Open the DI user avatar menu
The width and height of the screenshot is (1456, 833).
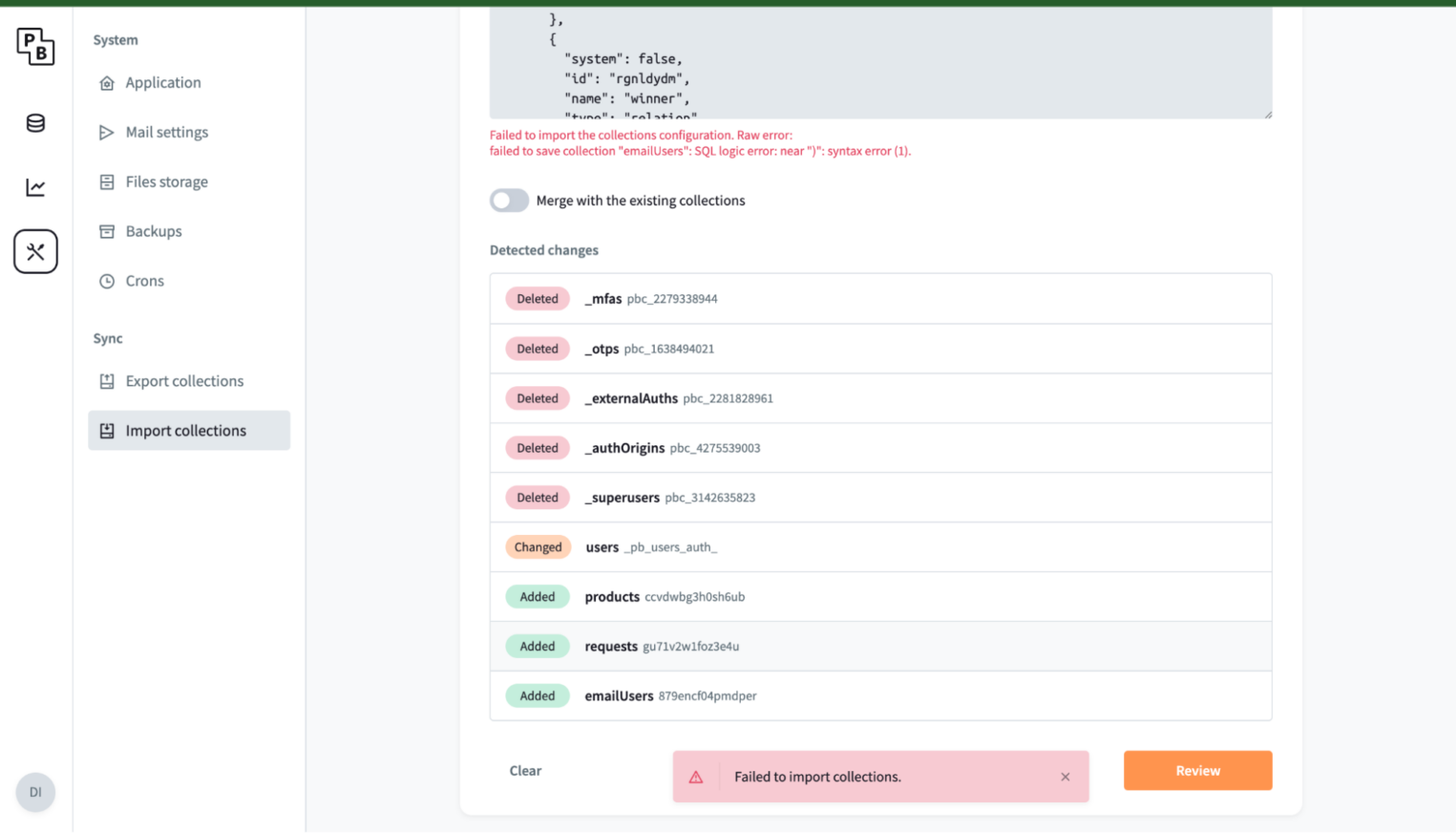[35, 792]
